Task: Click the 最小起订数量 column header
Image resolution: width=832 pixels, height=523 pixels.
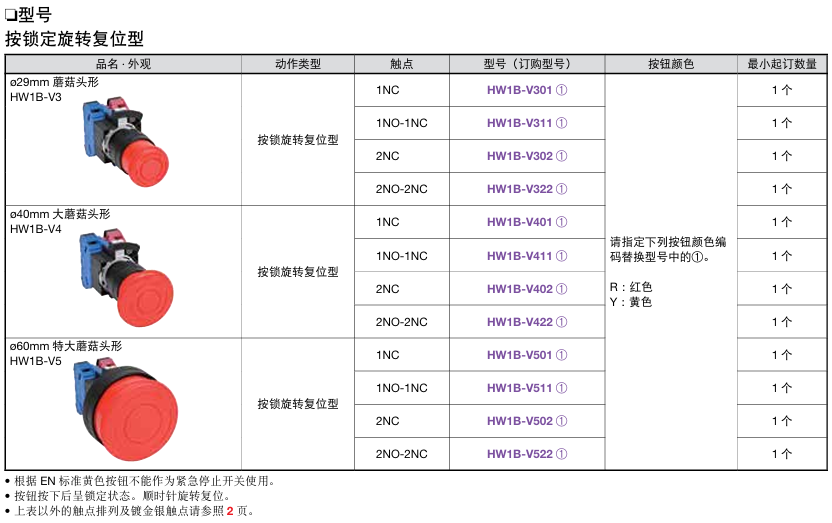Action: click(782, 64)
